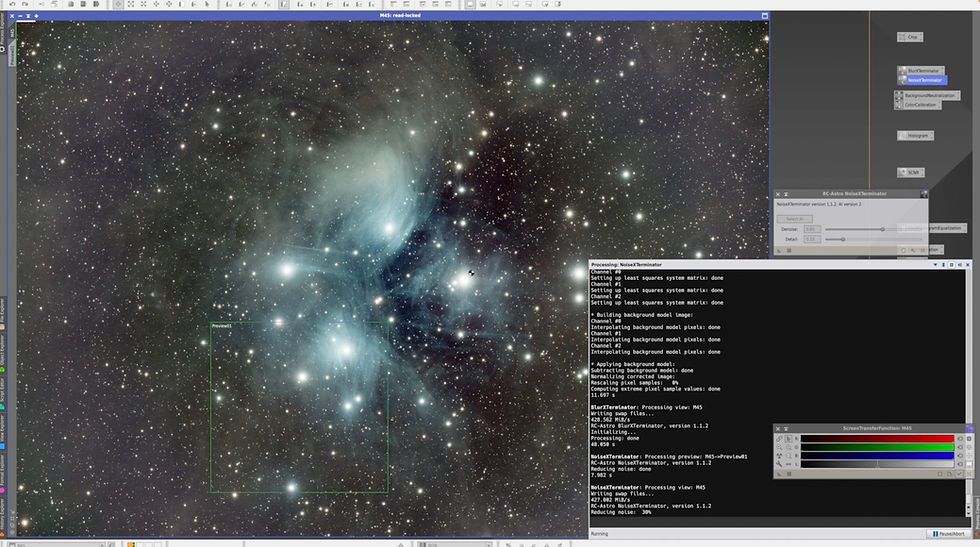
Task: Toggle link RGB channels in ScreenTransferFunction
Action: pyautogui.click(x=779, y=439)
